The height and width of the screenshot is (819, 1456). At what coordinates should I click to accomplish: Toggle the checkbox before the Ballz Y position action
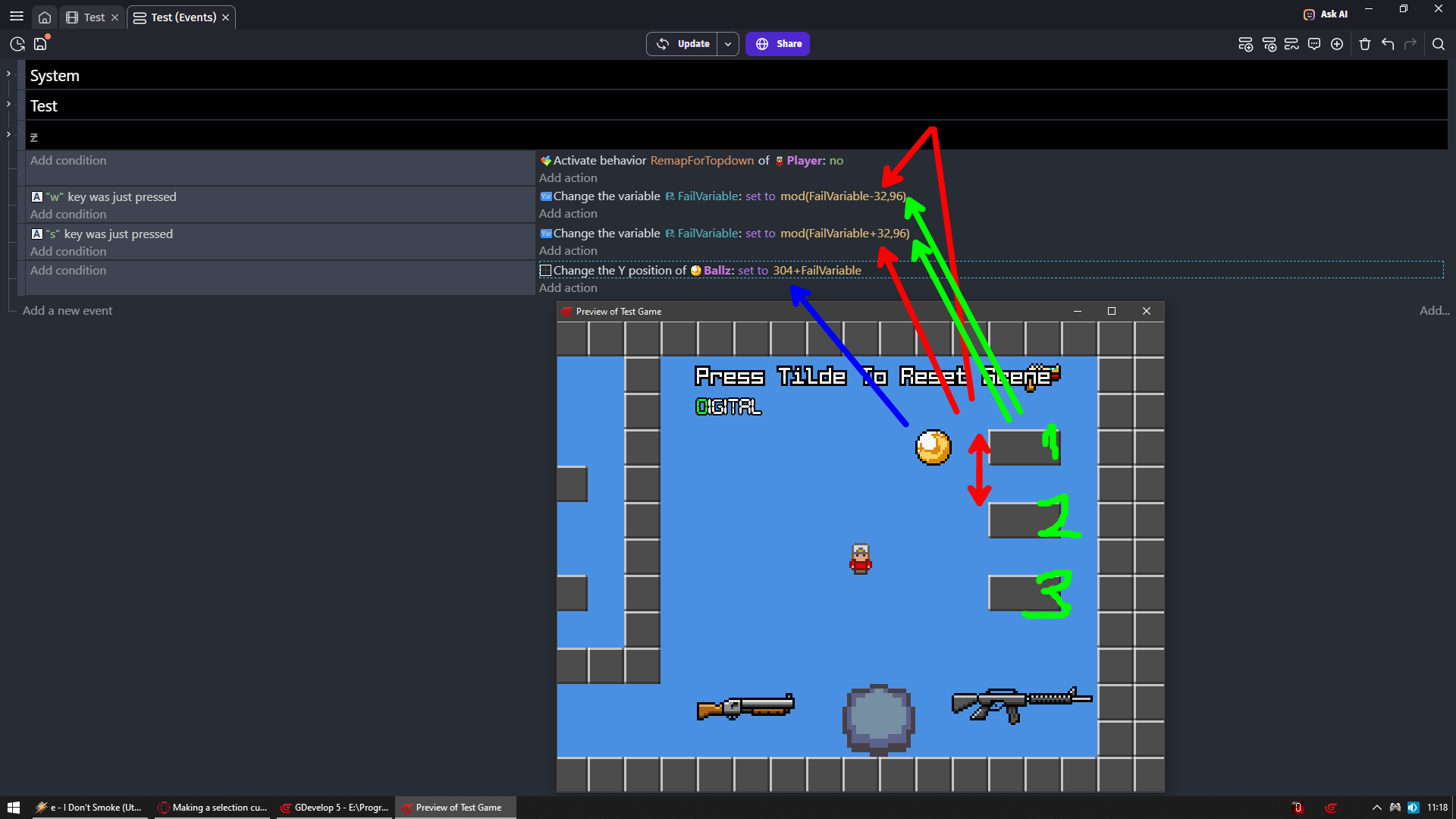(x=545, y=271)
